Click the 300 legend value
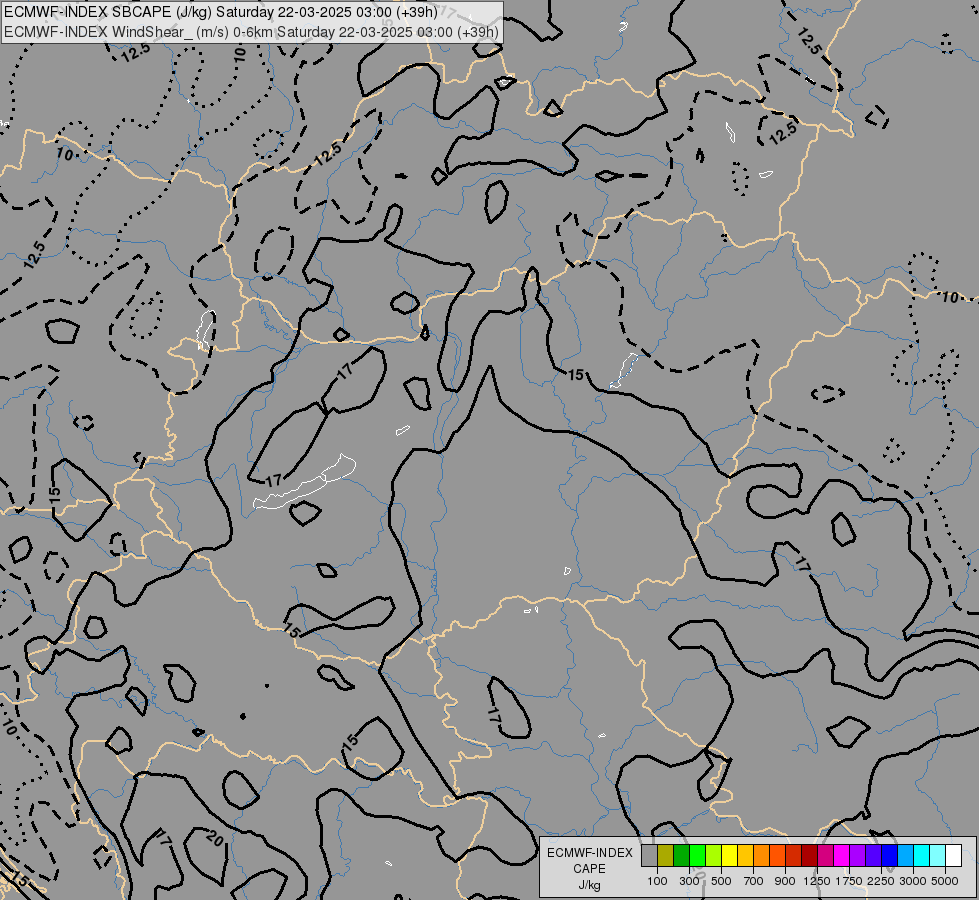Screen dimensions: 979x900 [x=689, y=881]
